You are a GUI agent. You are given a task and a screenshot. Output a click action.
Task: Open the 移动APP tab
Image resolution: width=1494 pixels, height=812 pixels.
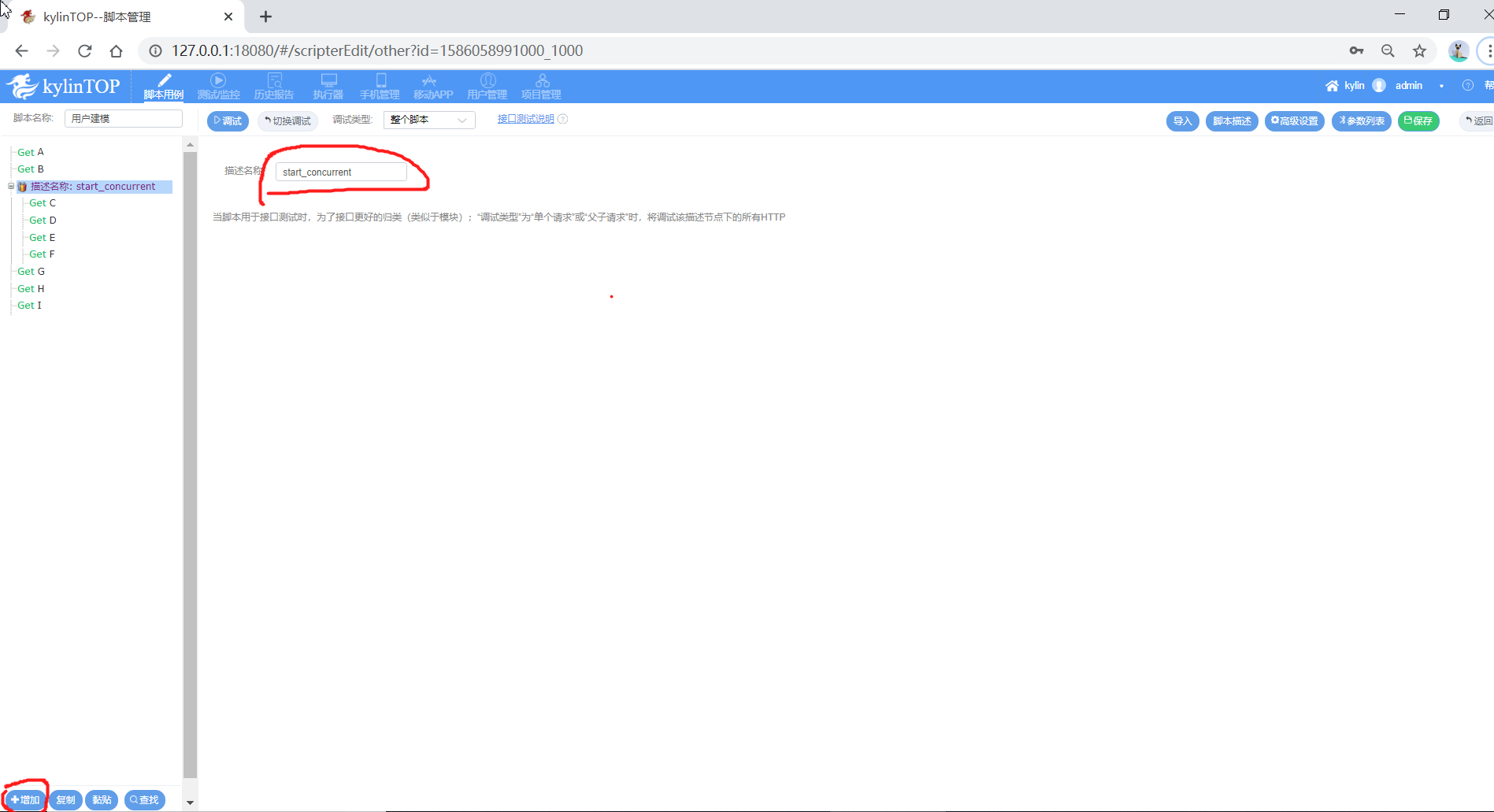point(433,87)
